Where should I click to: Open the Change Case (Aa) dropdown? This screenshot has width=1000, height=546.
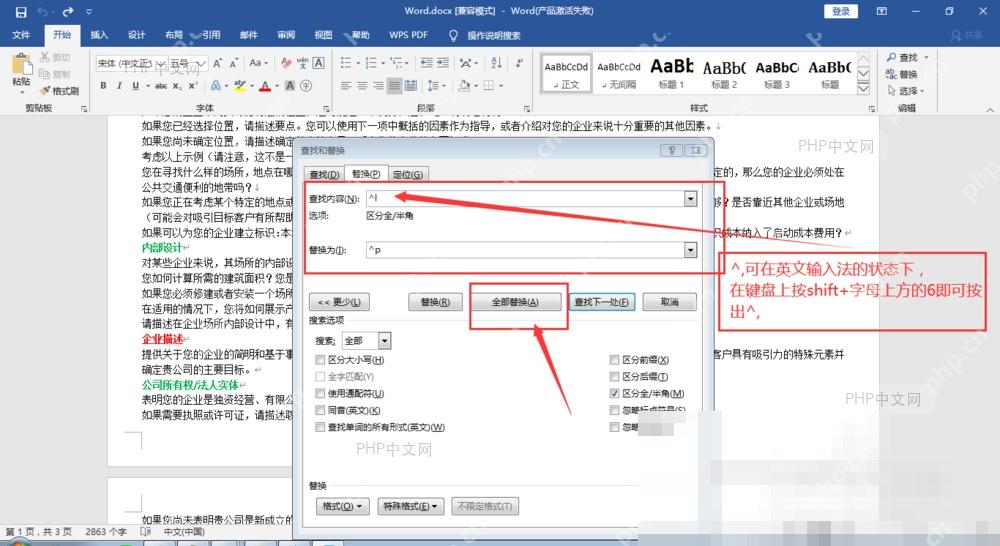(258, 63)
